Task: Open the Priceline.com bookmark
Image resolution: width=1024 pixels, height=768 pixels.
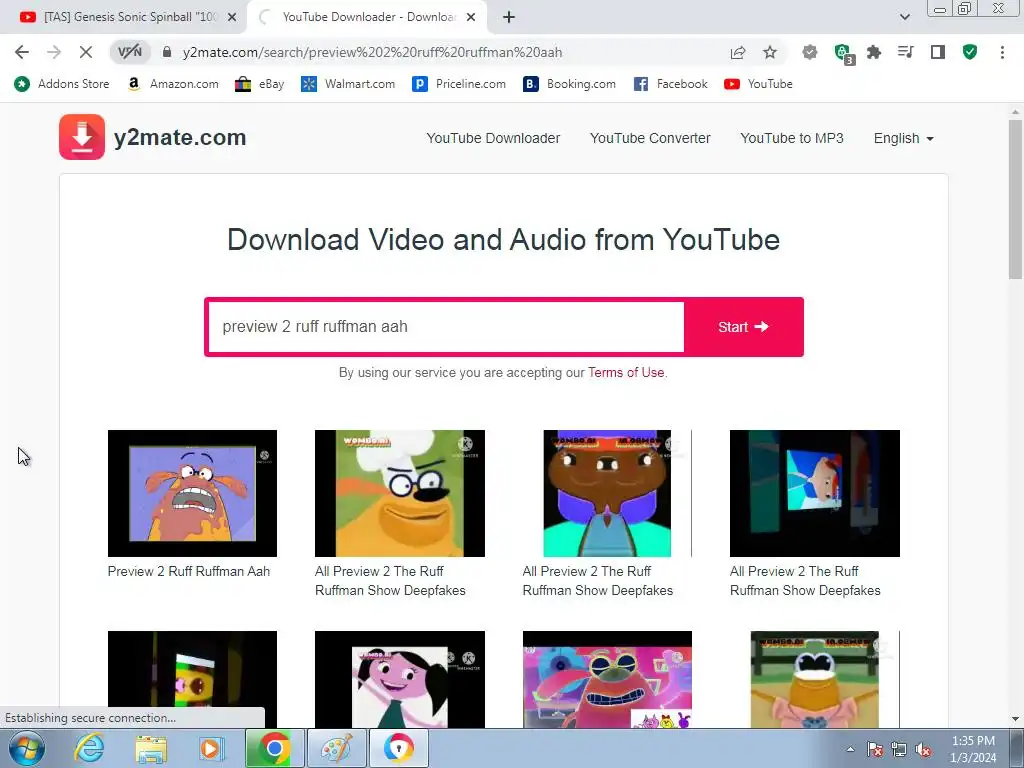Action: [x=459, y=84]
